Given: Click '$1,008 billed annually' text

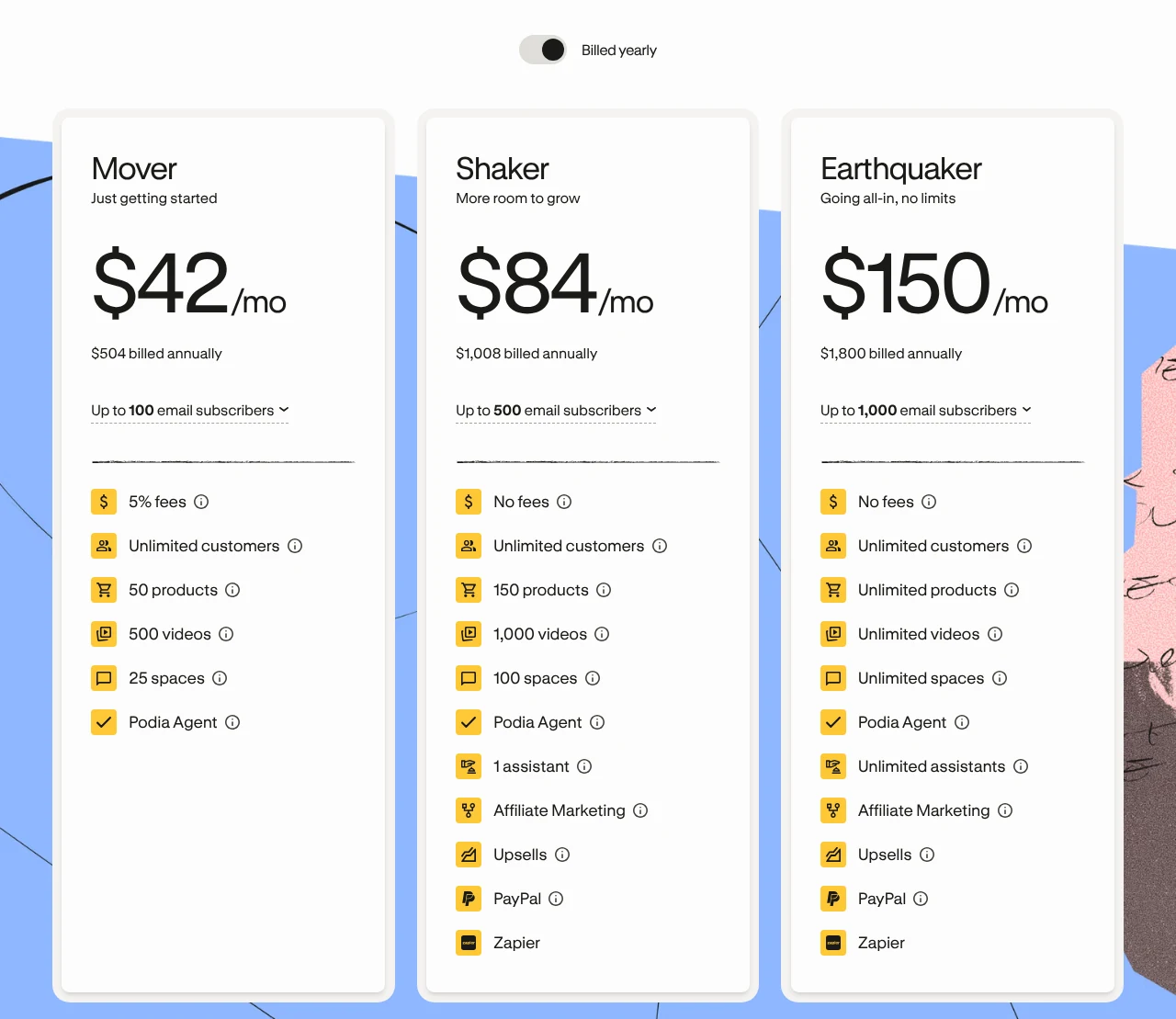Looking at the screenshot, I should pos(526,354).
